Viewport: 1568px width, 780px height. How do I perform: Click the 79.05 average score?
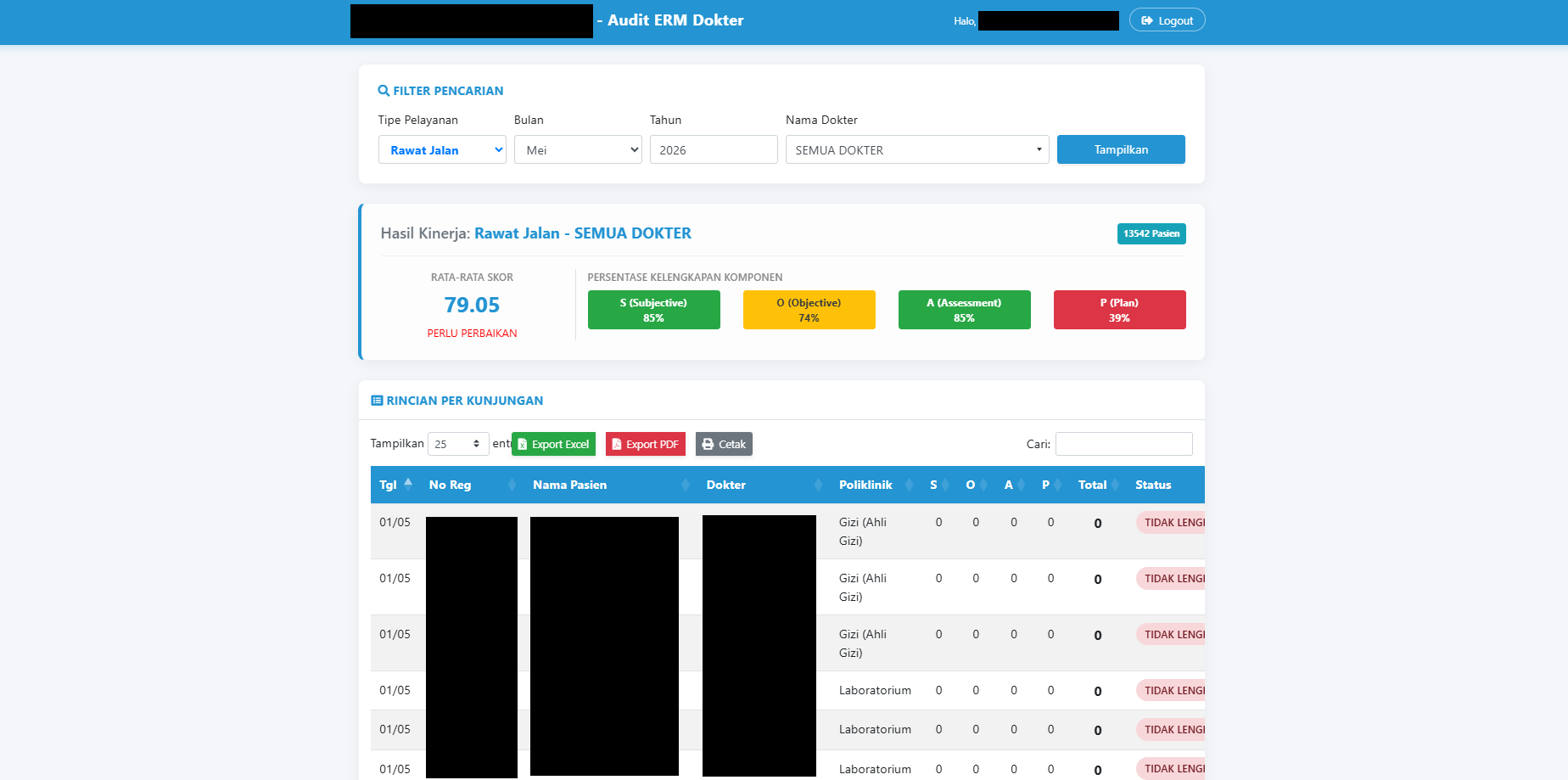click(472, 305)
